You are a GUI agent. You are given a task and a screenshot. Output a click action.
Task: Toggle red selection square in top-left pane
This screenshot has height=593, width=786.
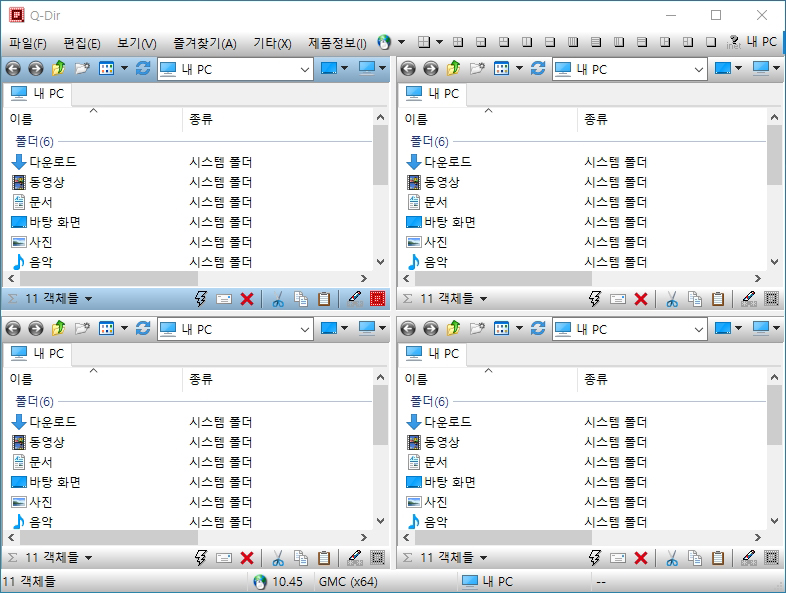pyautogui.click(x=377, y=299)
